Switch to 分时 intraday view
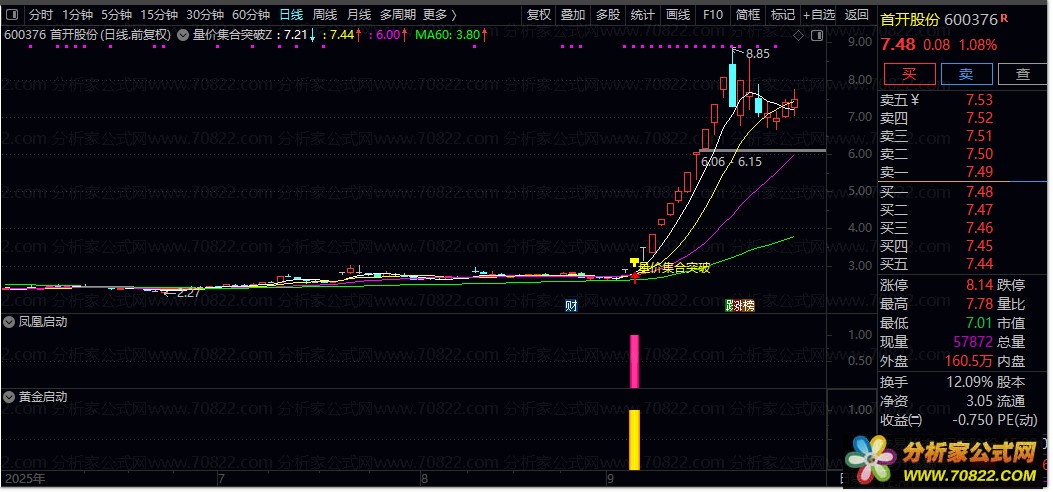1053x492 pixels. tap(41, 14)
